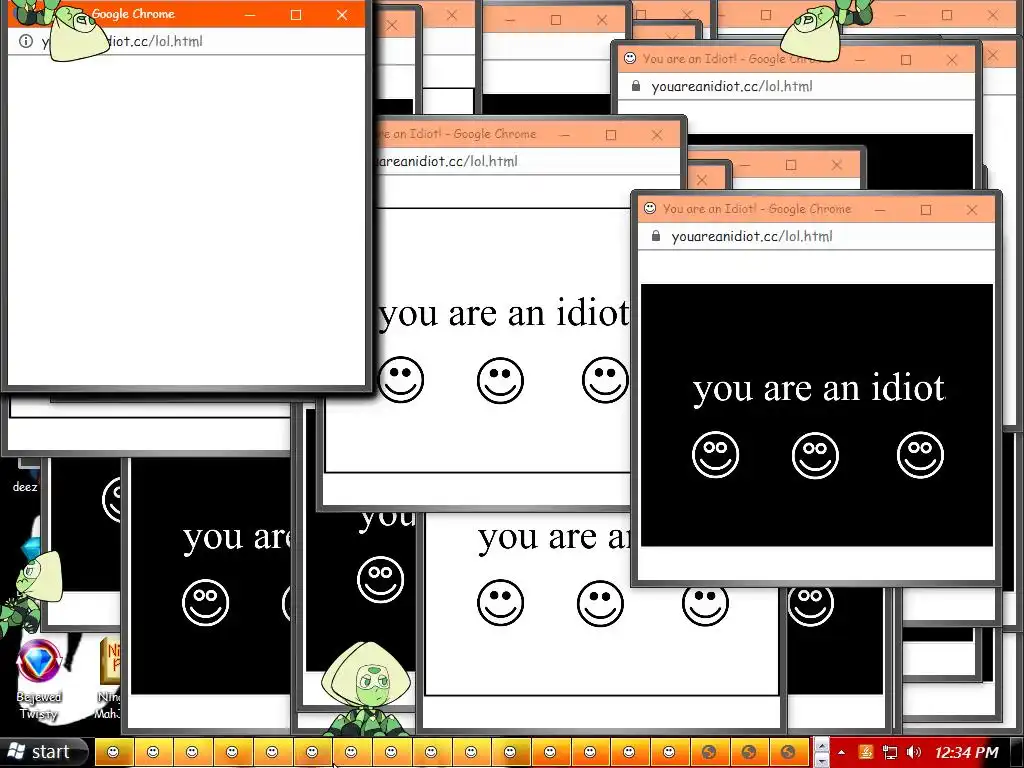Open the Bejeweled Twist desktop shortcut
Image resolution: width=1024 pixels, height=768 pixels.
(x=39, y=679)
